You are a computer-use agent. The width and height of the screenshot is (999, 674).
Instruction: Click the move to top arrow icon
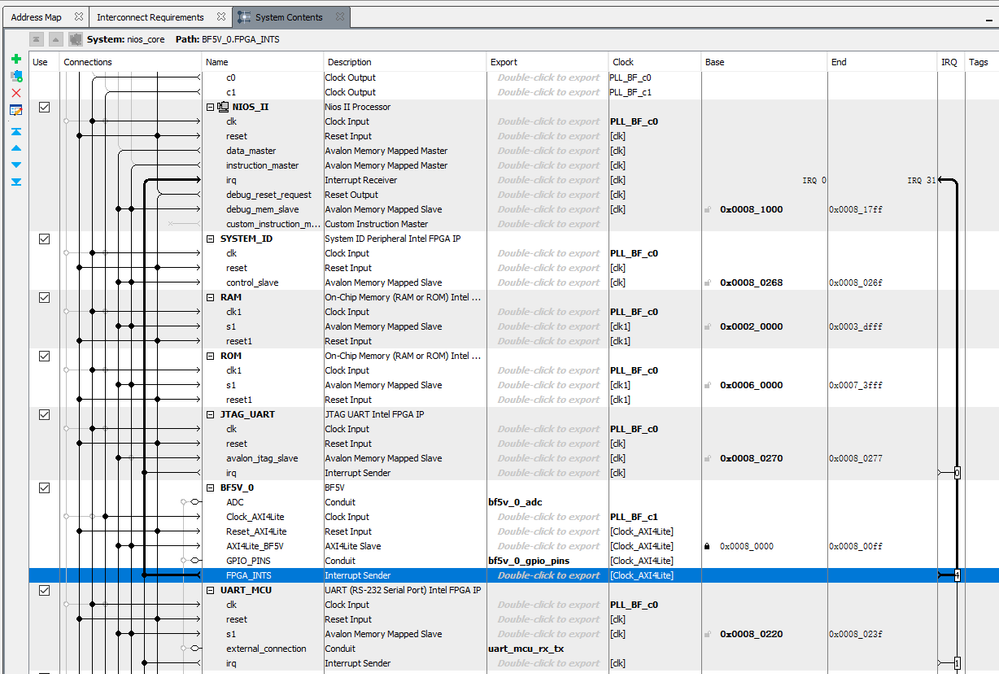[16, 131]
